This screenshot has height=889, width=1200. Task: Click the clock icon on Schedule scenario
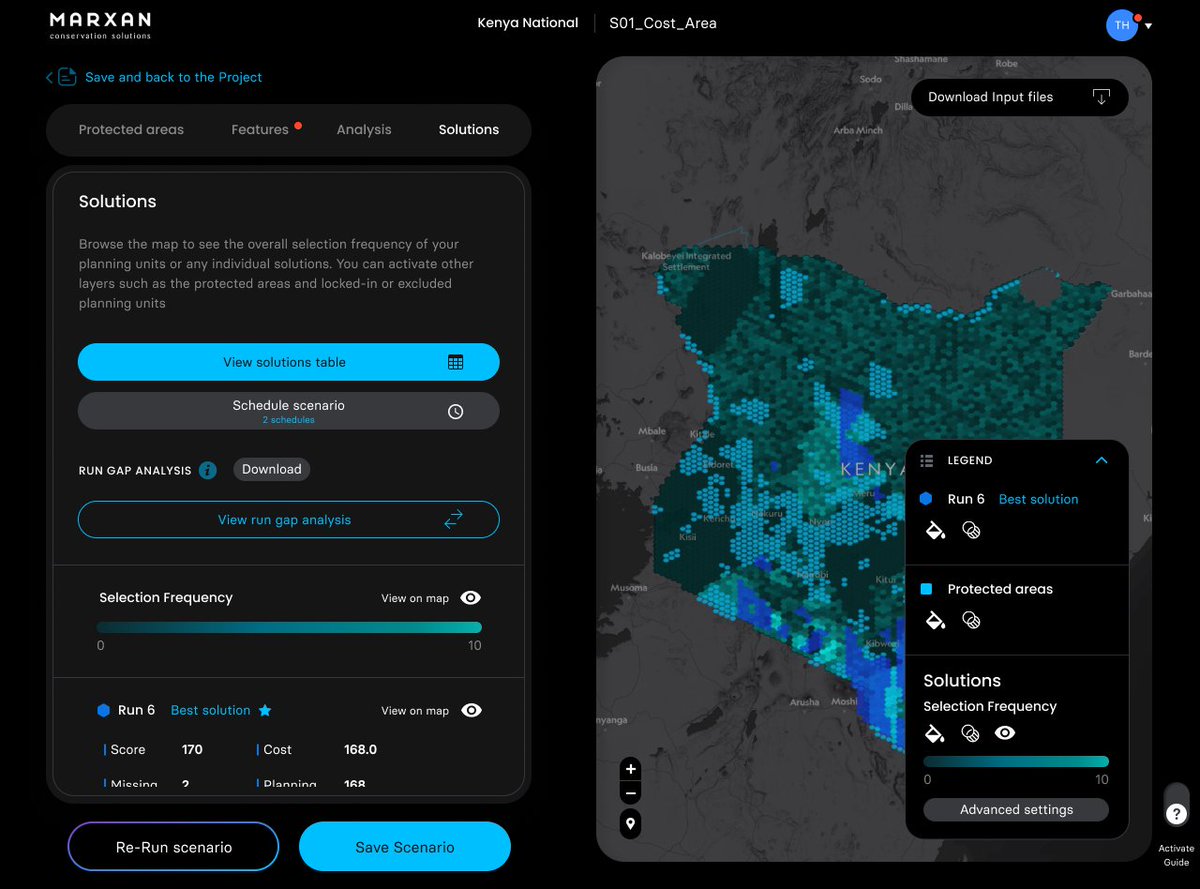pos(455,411)
